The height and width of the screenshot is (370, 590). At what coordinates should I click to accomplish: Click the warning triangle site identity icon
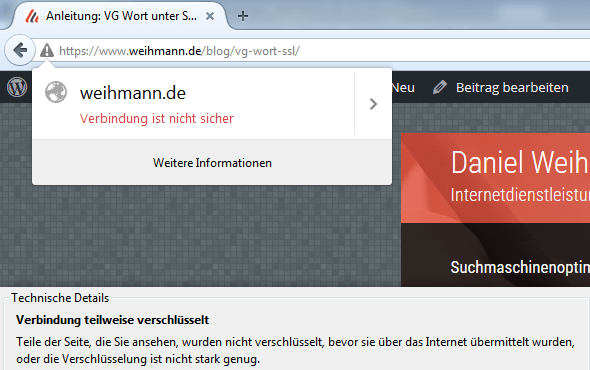click(47, 50)
